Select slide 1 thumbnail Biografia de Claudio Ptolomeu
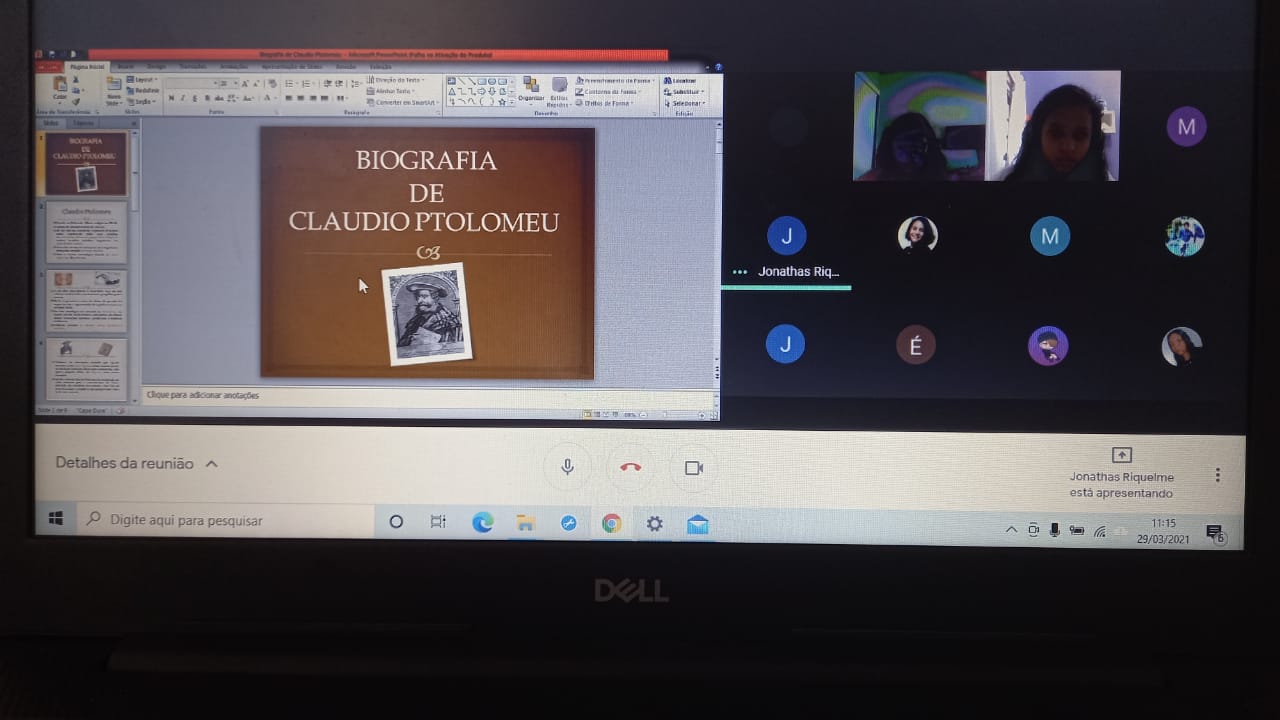The image size is (1280, 720). [86, 164]
